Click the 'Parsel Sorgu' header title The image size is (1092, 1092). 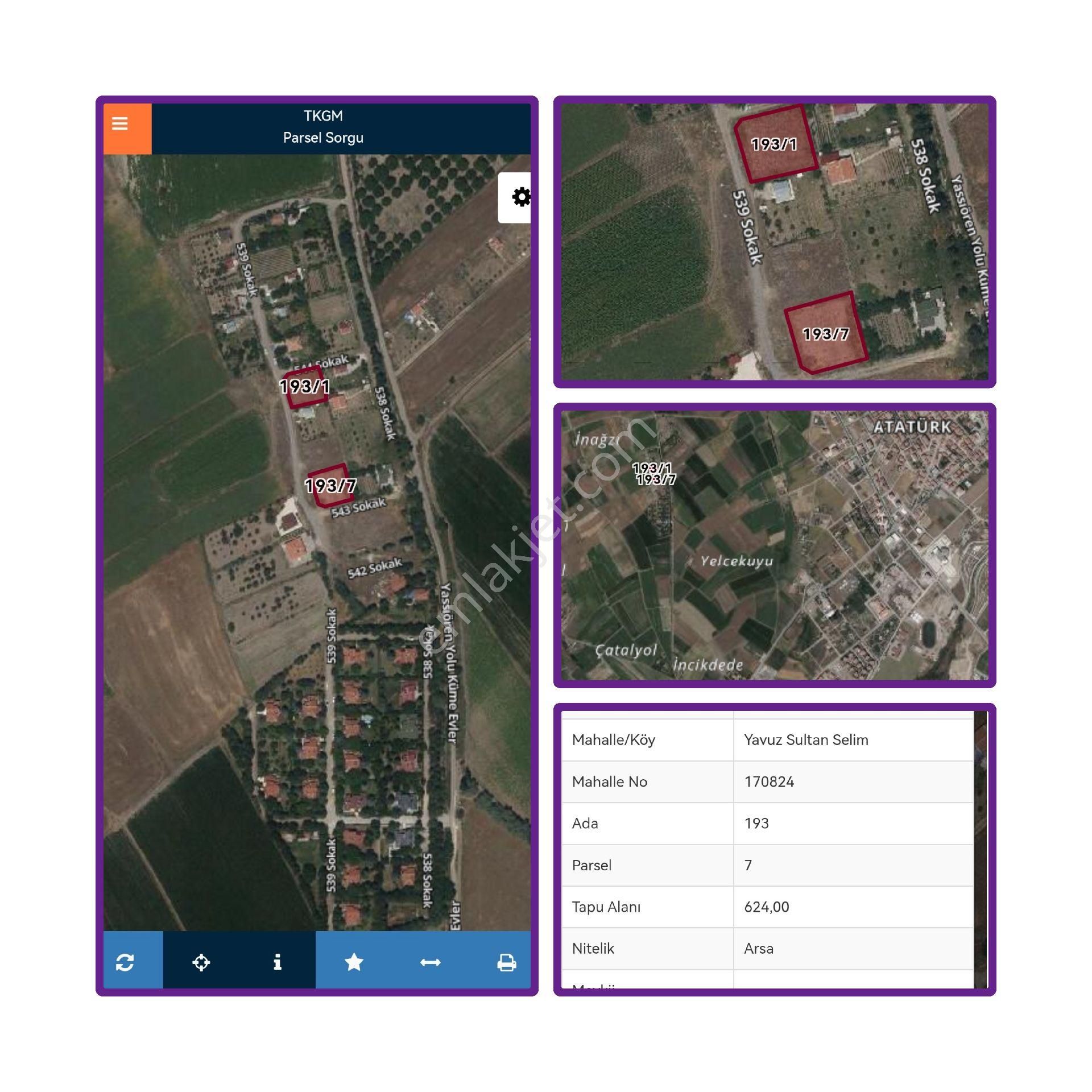pos(323,138)
